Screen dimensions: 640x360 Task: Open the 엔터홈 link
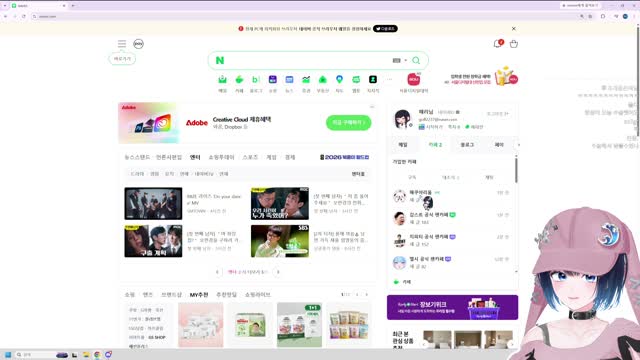click(x=358, y=174)
